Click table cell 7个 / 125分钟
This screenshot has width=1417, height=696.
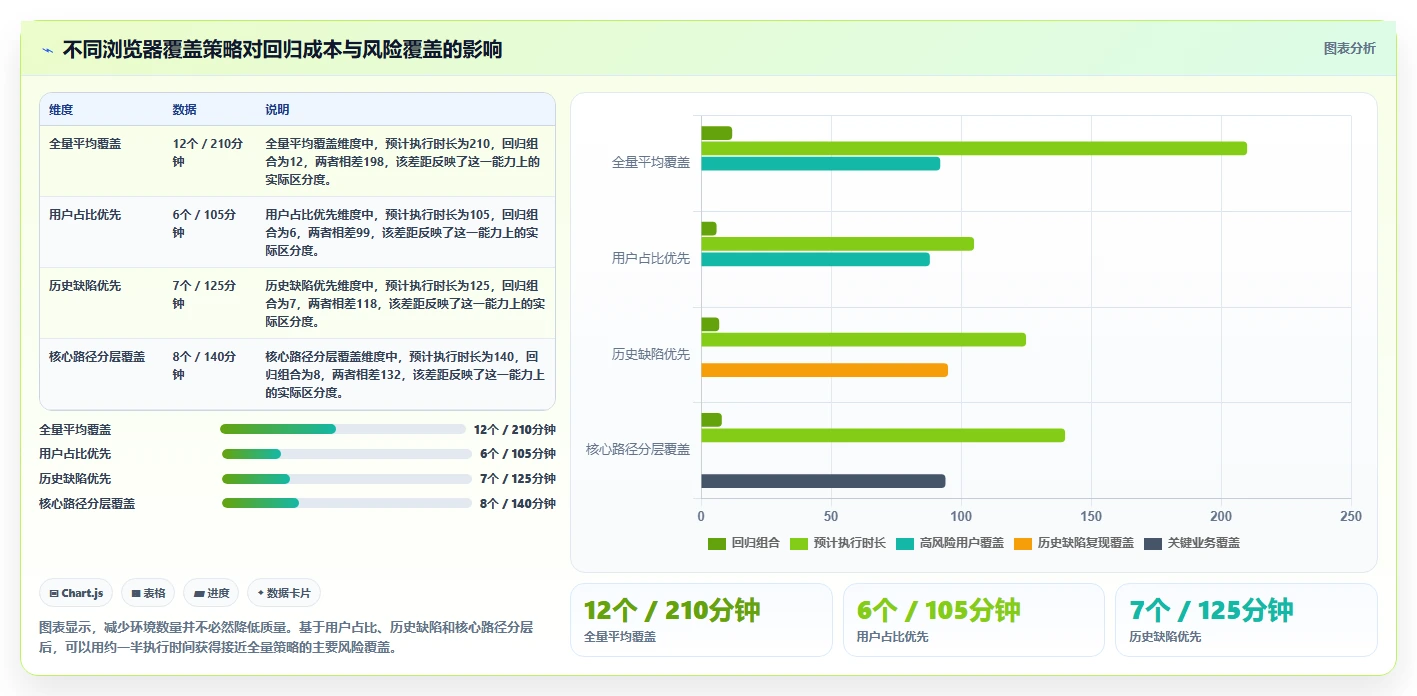(205, 295)
